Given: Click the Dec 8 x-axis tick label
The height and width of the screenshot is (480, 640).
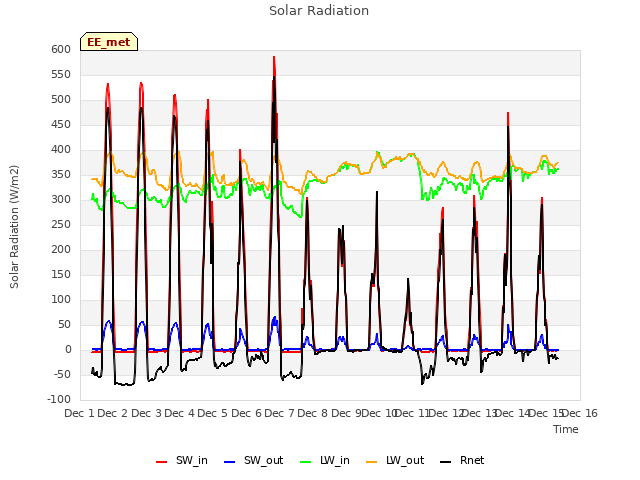Looking at the screenshot, I should tap(313, 413).
